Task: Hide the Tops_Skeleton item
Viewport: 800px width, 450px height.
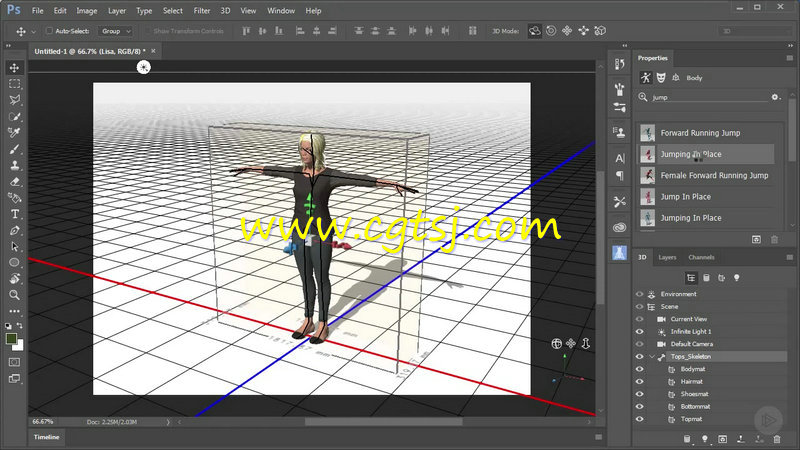Action: click(x=639, y=357)
